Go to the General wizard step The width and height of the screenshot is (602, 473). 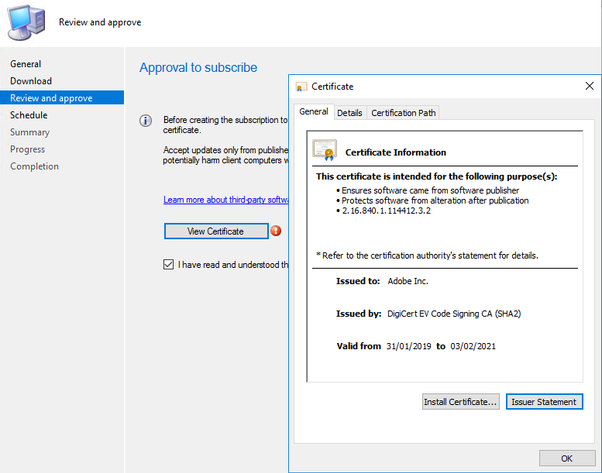[x=26, y=64]
